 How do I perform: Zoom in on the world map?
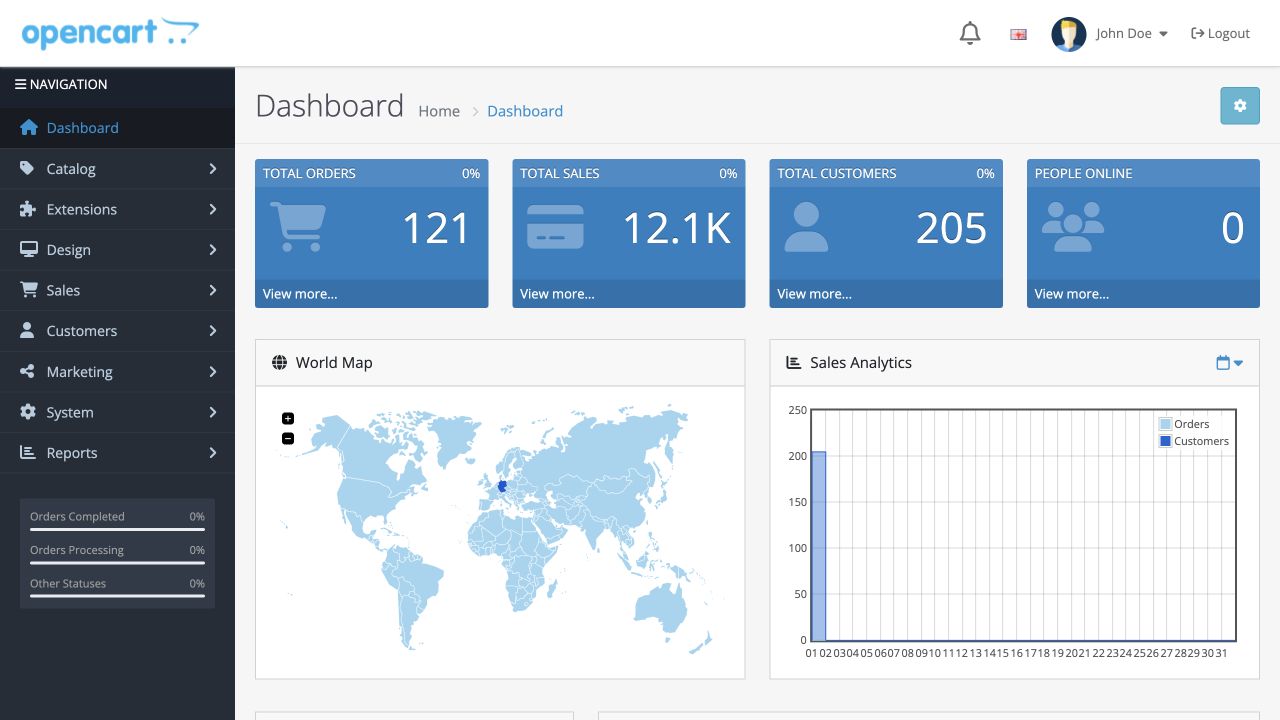tap(288, 418)
